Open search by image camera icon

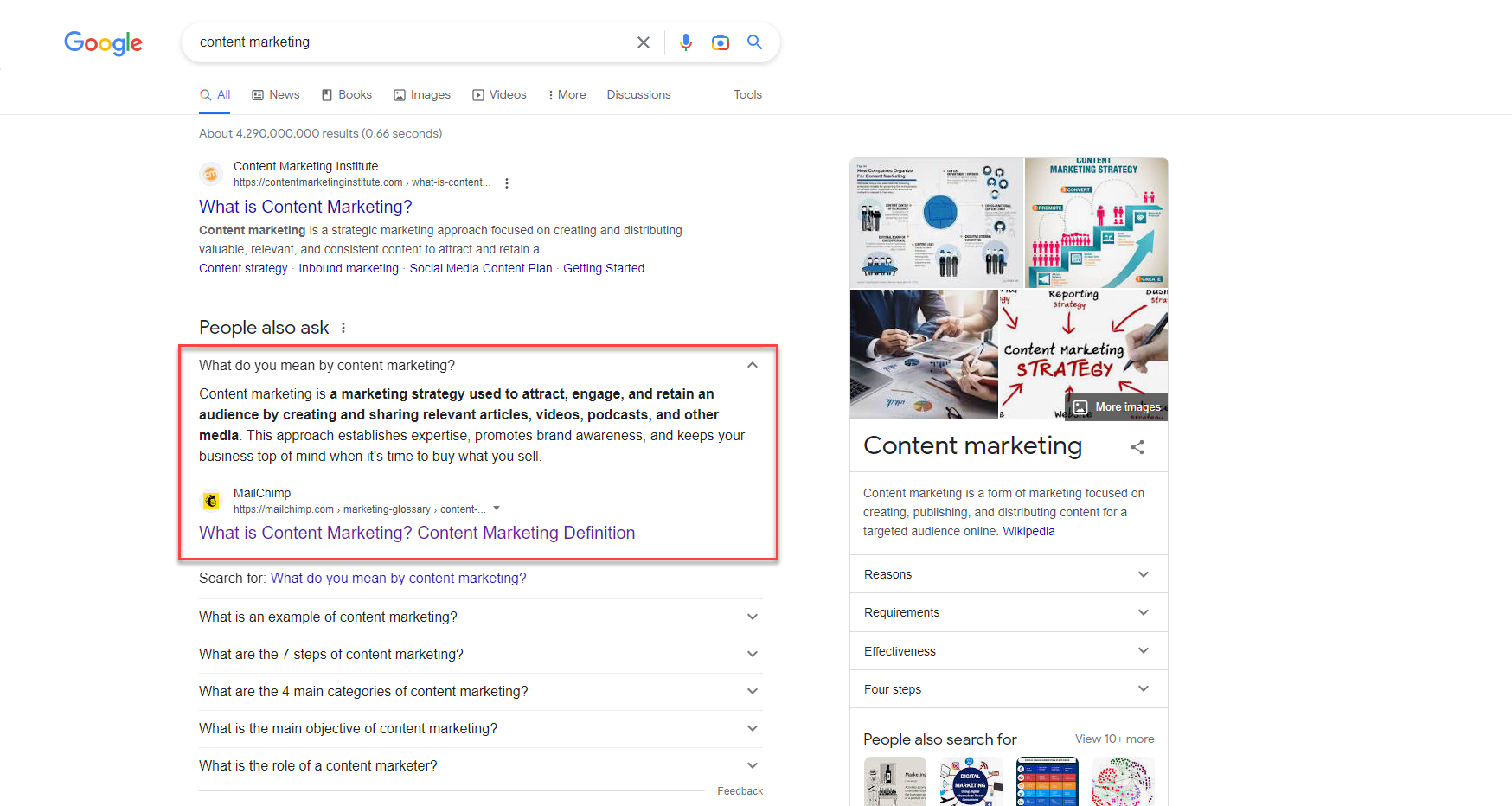click(721, 42)
